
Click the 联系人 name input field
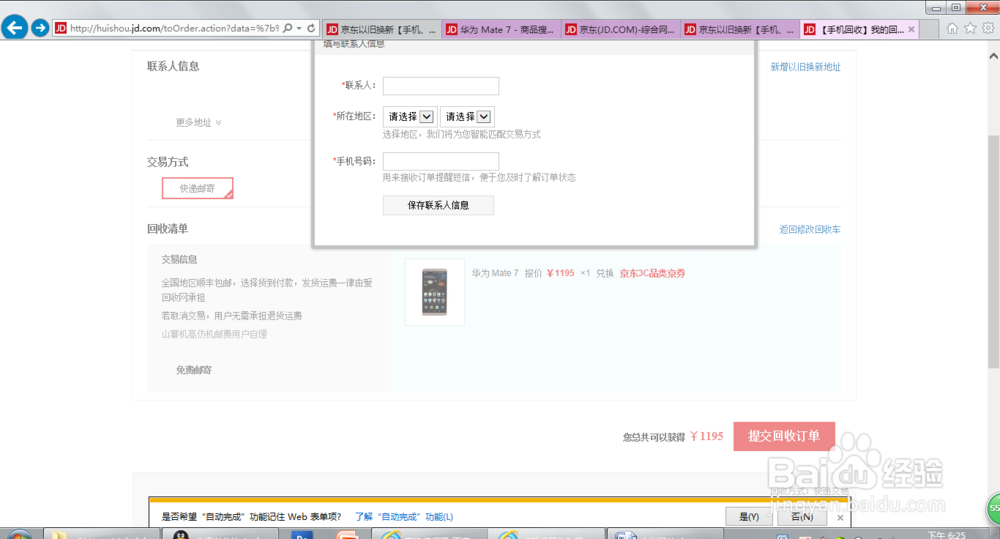click(441, 85)
